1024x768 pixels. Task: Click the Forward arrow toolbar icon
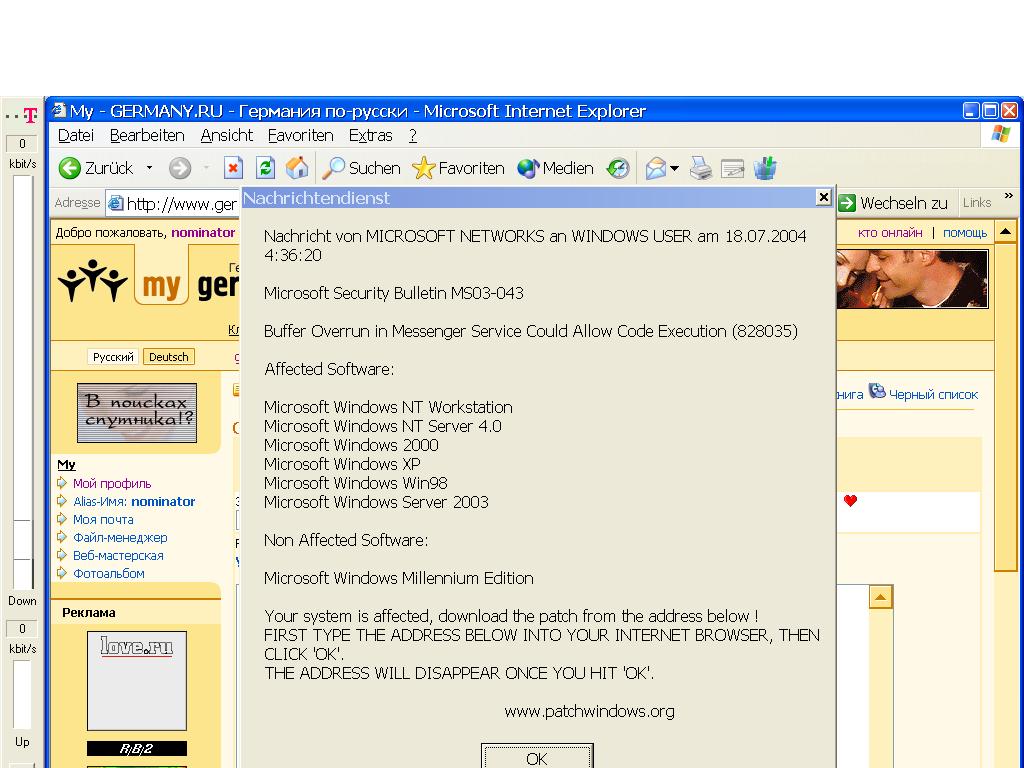coord(180,168)
